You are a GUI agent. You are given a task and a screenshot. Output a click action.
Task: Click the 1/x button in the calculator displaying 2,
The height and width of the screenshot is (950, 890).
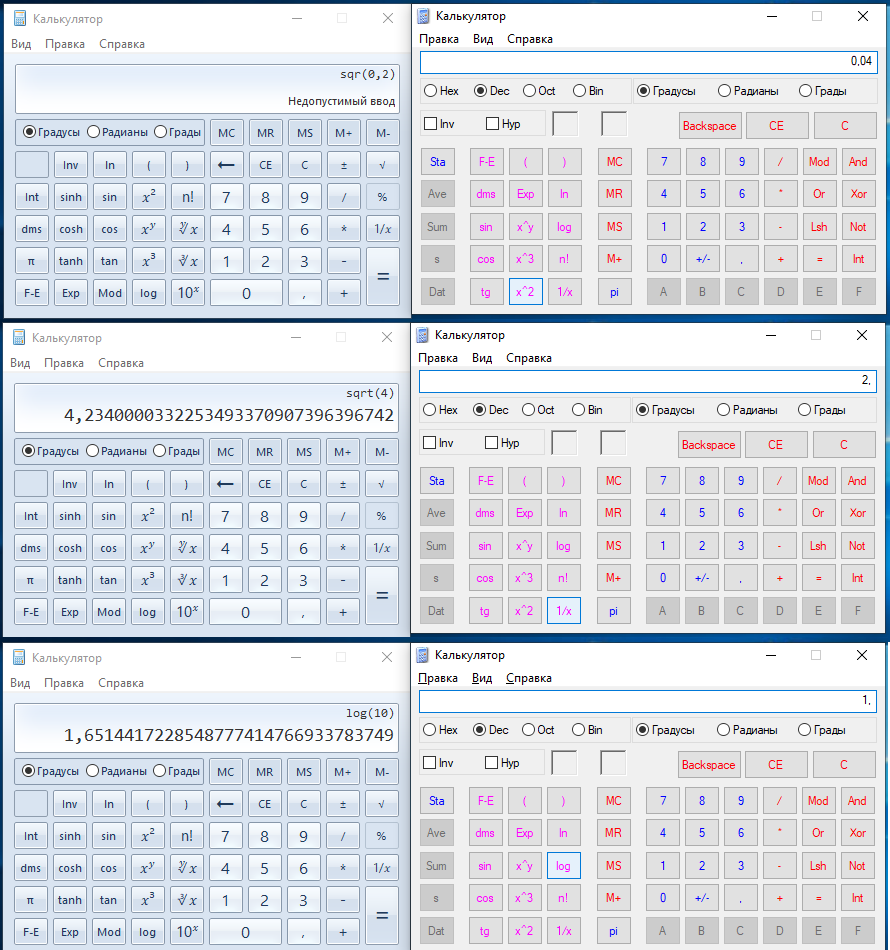[563, 611]
